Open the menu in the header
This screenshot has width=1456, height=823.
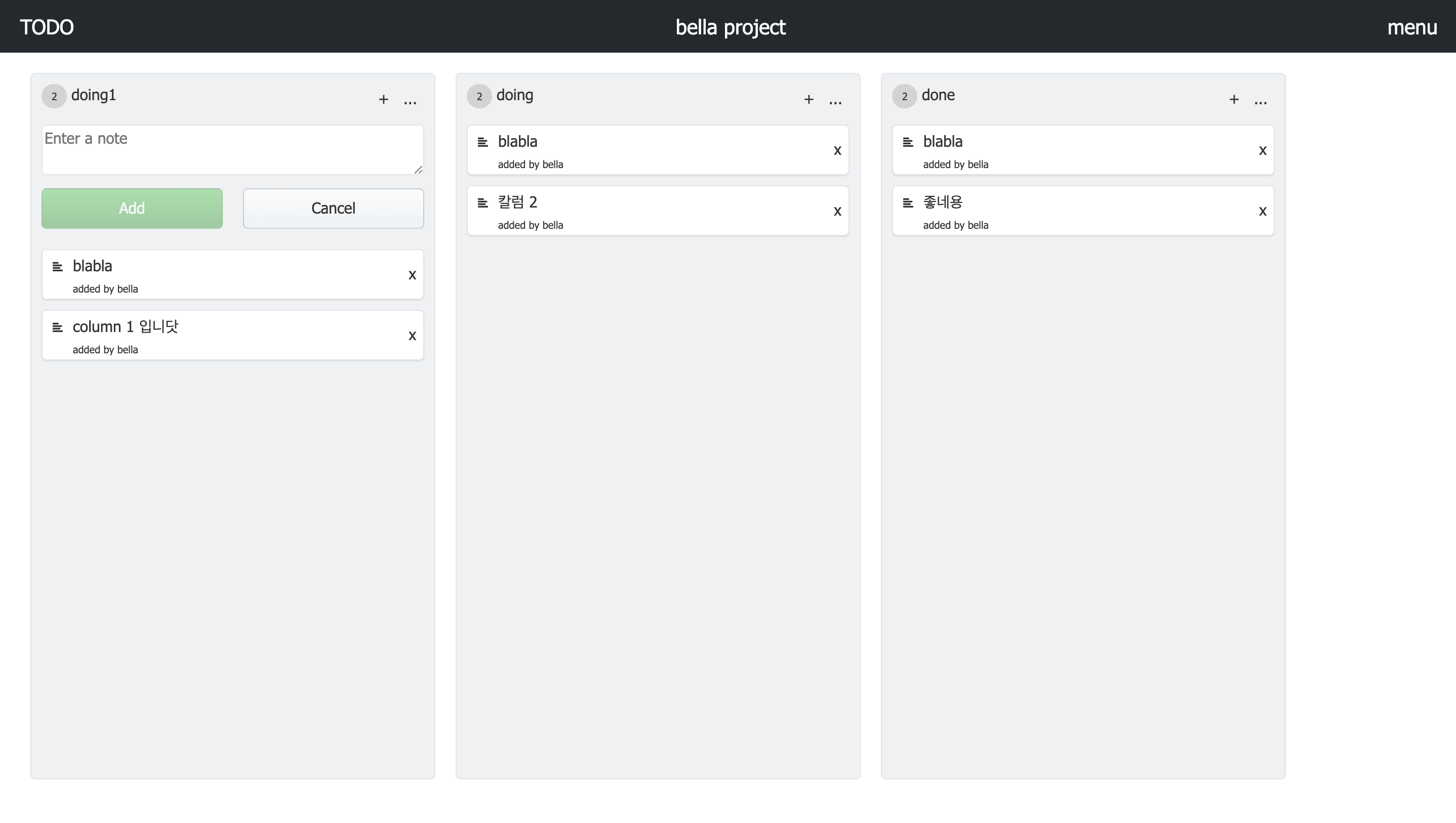1412,27
